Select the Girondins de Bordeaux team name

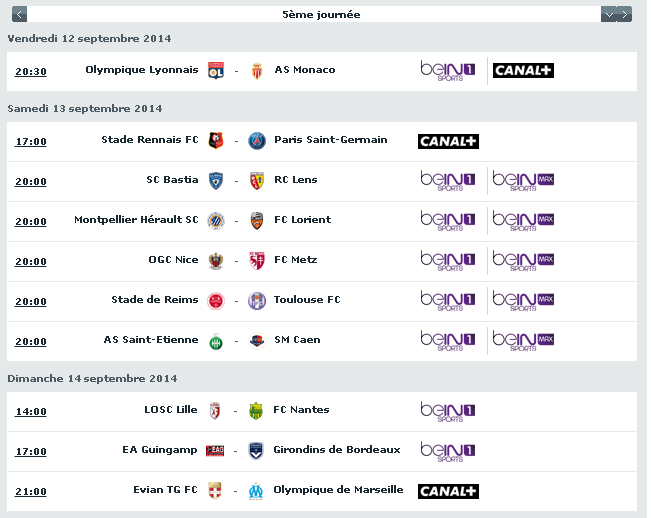(x=337, y=450)
